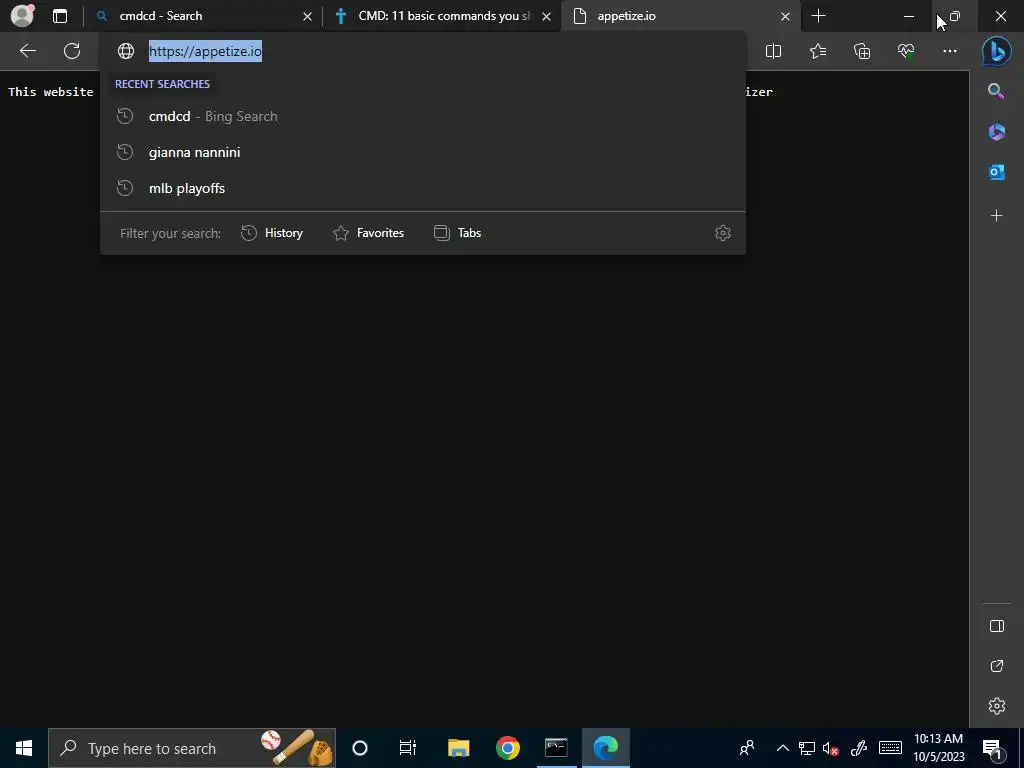This screenshot has width=1024, height=768.
Task: Open the Microsoft 365 sidebar icon
Action: [x=996, y=132]
